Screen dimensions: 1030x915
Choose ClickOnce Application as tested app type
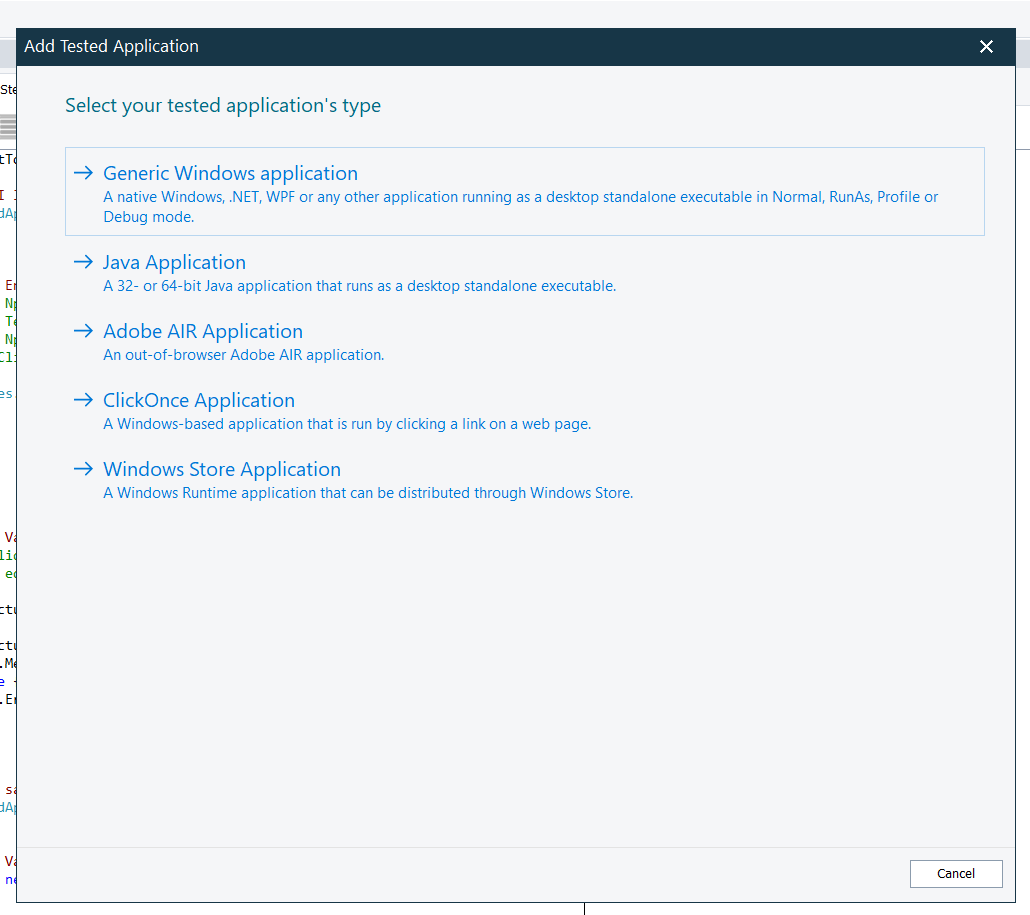[x=198, y=400]
